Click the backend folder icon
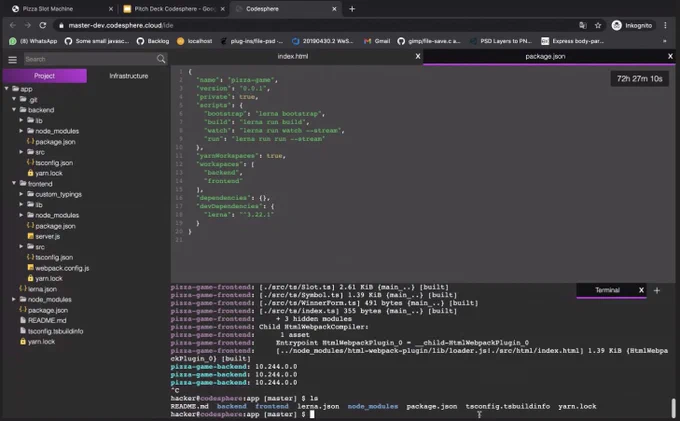 click(23, 110)
